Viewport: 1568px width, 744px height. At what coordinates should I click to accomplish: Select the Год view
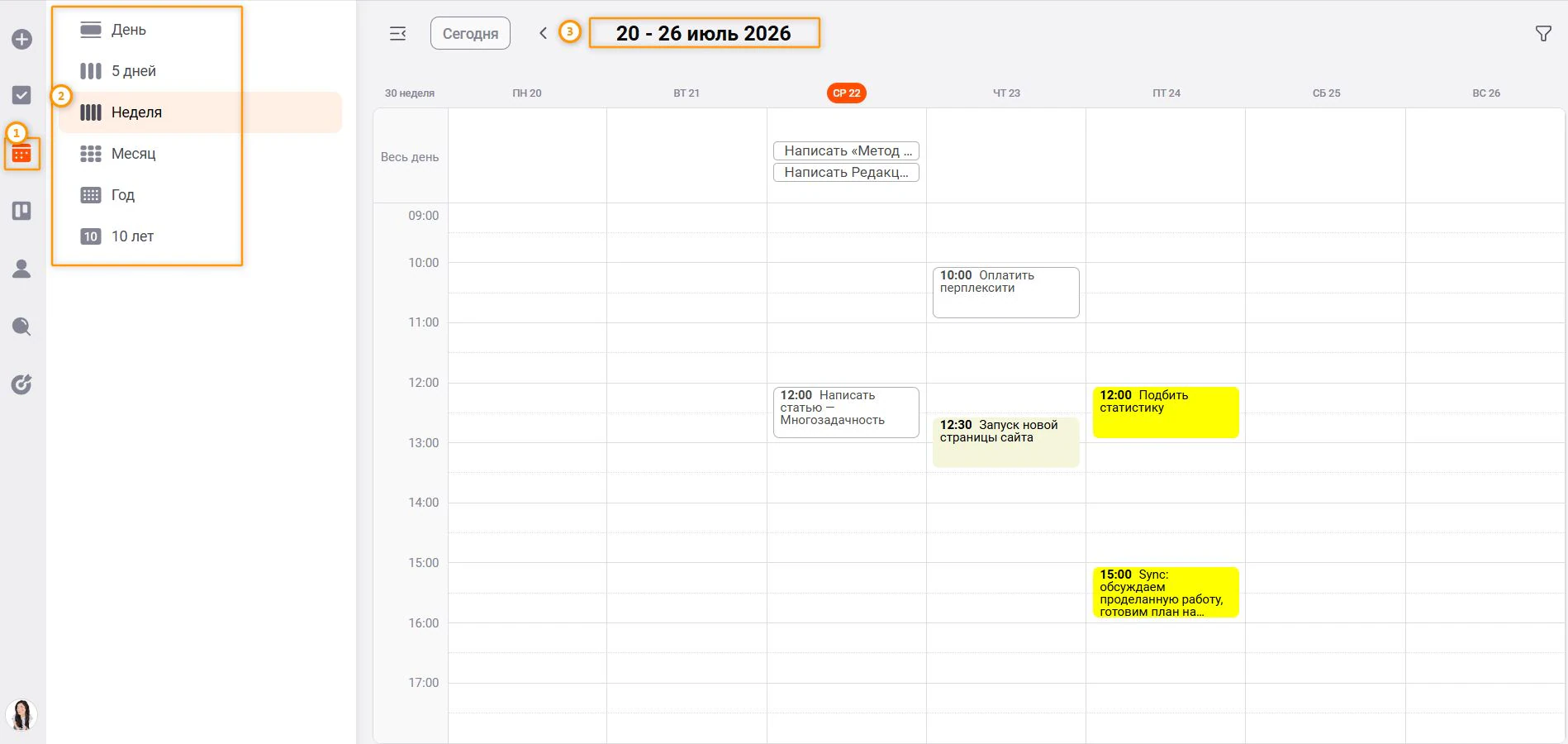click(200, 195)
